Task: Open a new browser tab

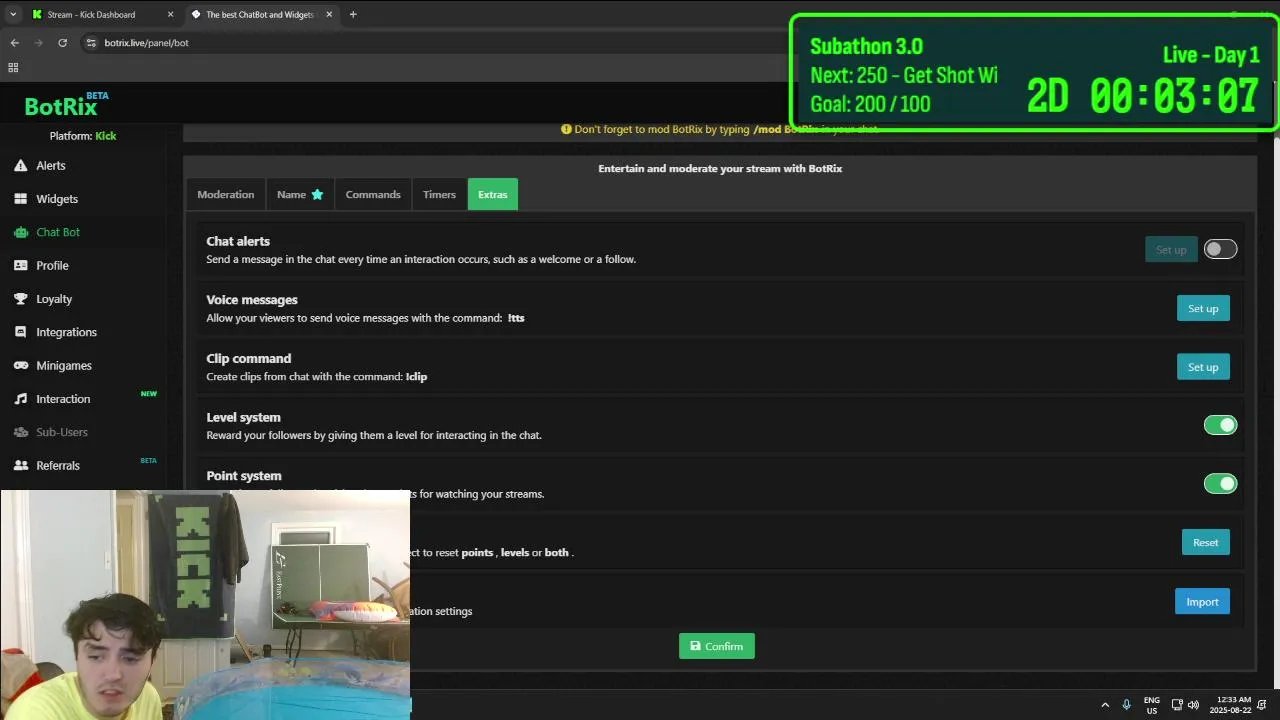Action: coord(353,14)
